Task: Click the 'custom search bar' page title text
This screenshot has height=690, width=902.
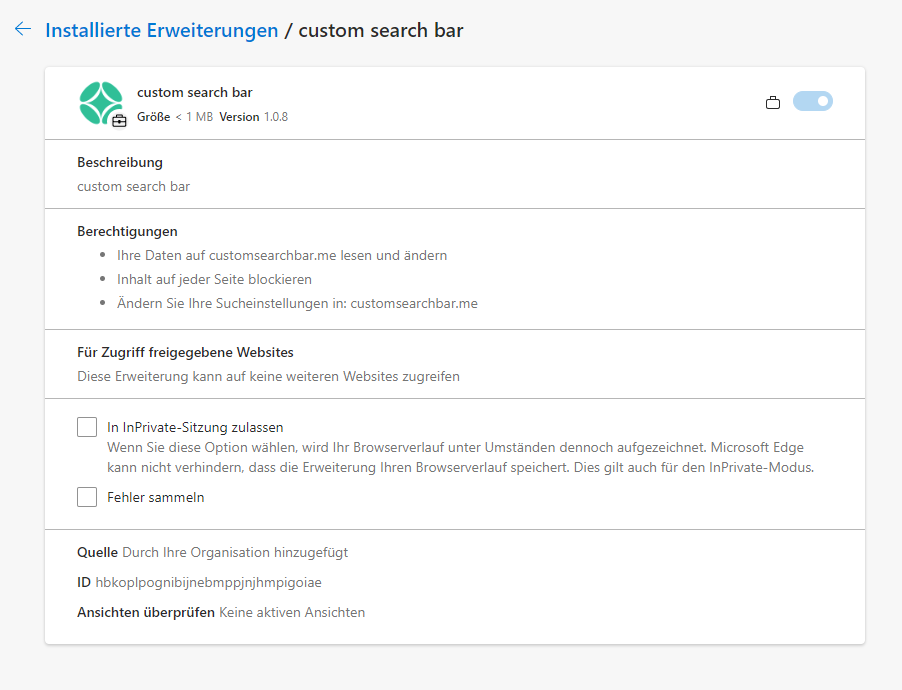Action: 381,30
